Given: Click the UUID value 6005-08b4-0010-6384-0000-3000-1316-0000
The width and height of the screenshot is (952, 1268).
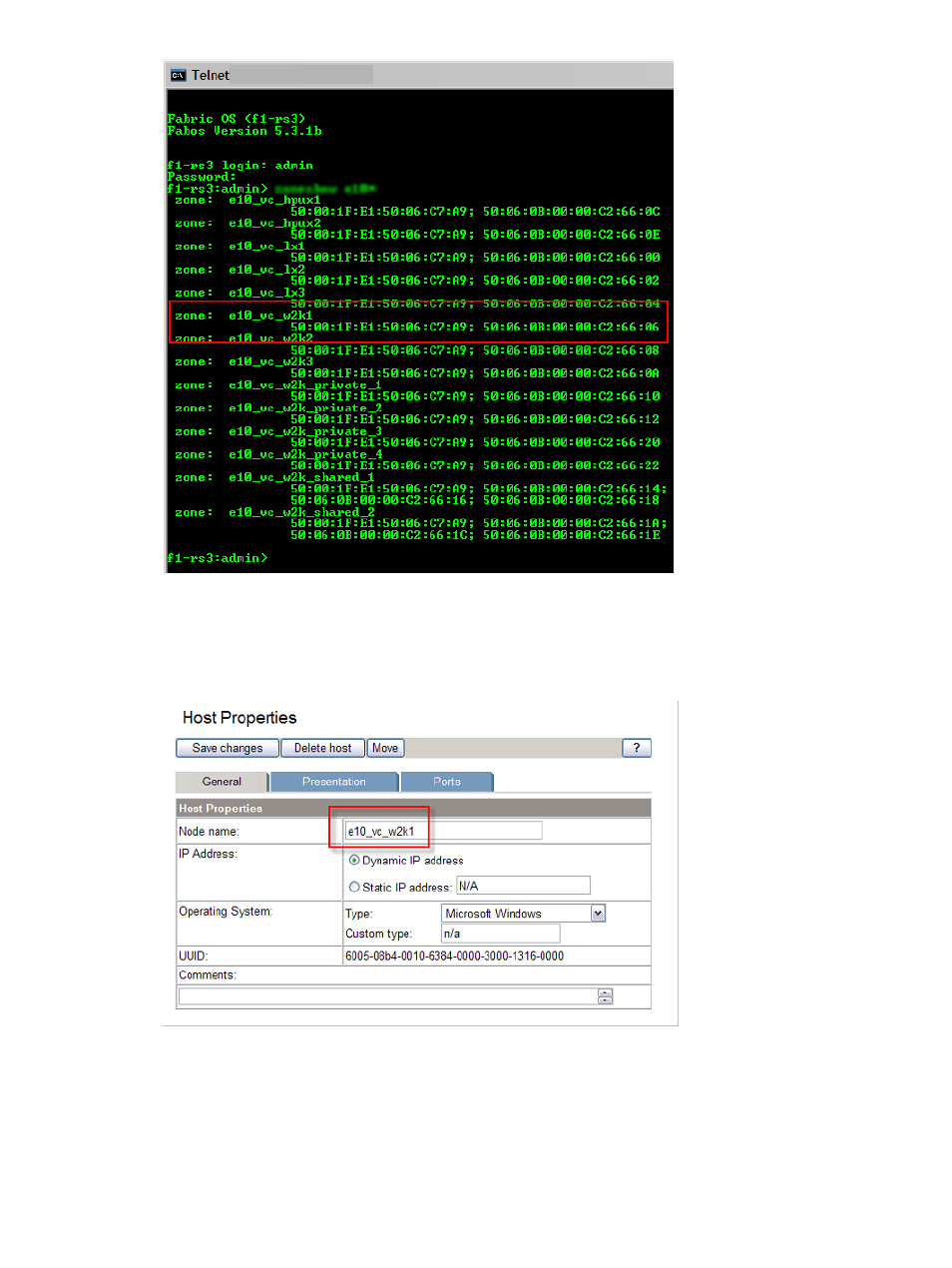Looking at the screenshot, I should [x=454, y=956].
